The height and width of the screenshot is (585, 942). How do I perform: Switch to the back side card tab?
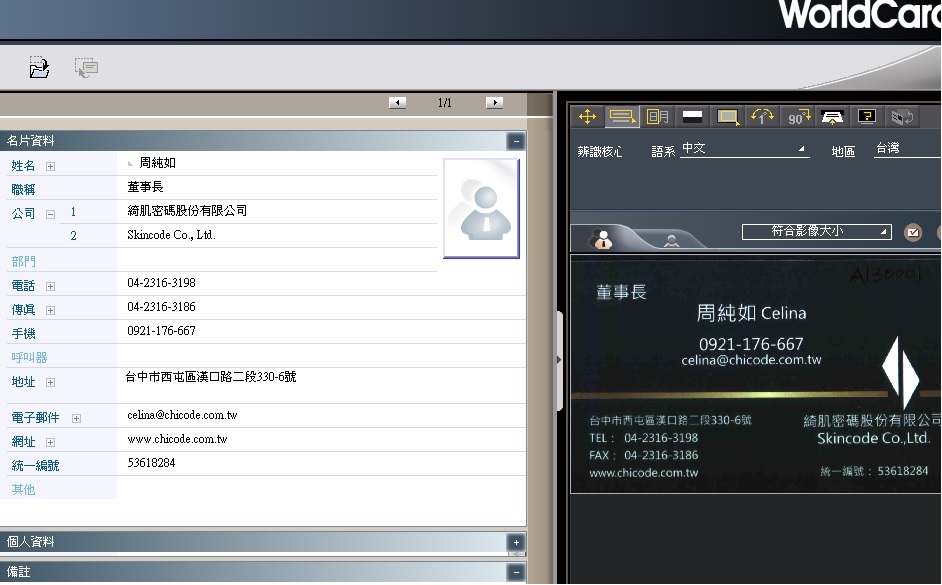[x=672, y=240]
